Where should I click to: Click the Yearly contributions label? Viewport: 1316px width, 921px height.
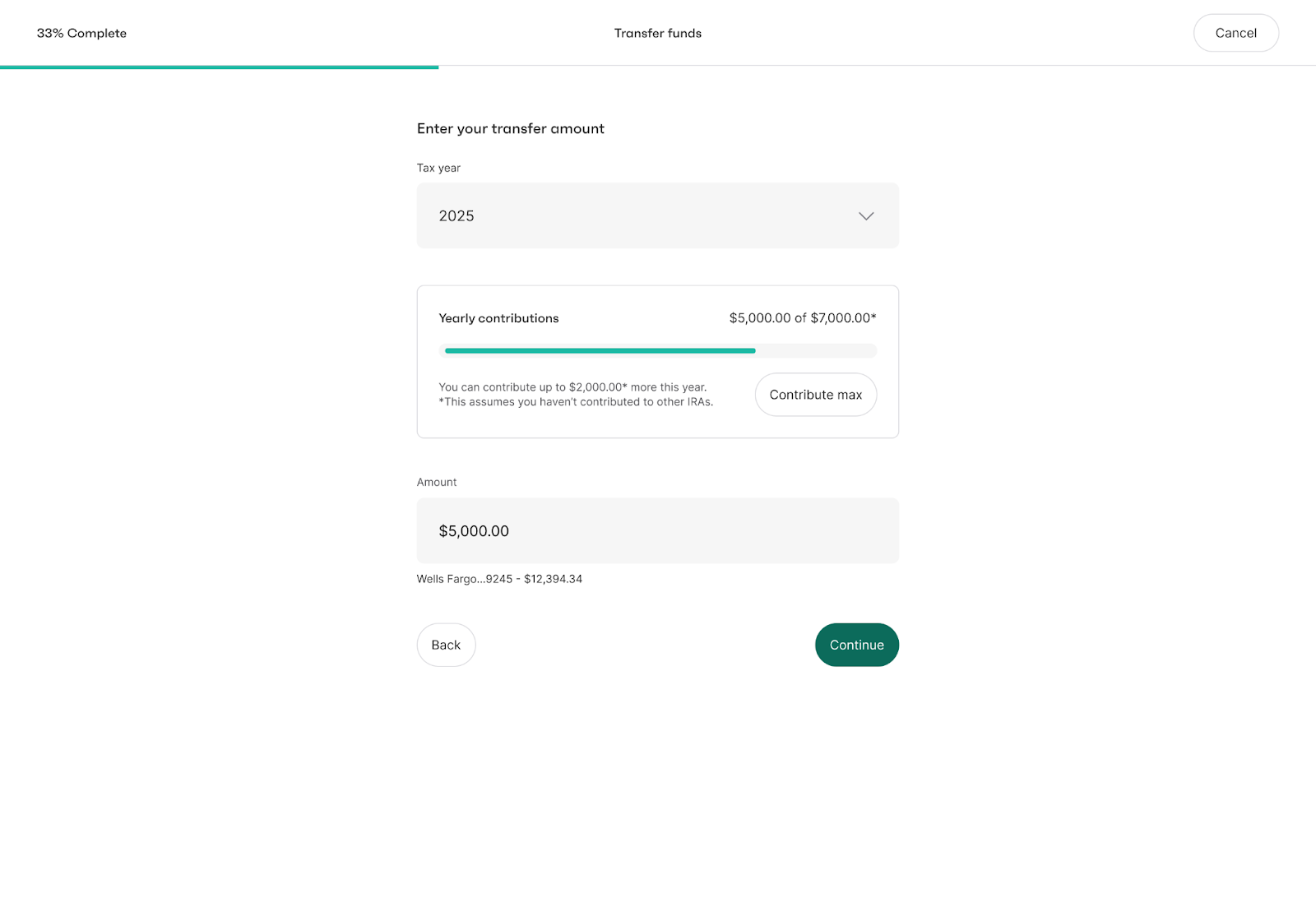(x=498, y=318)
